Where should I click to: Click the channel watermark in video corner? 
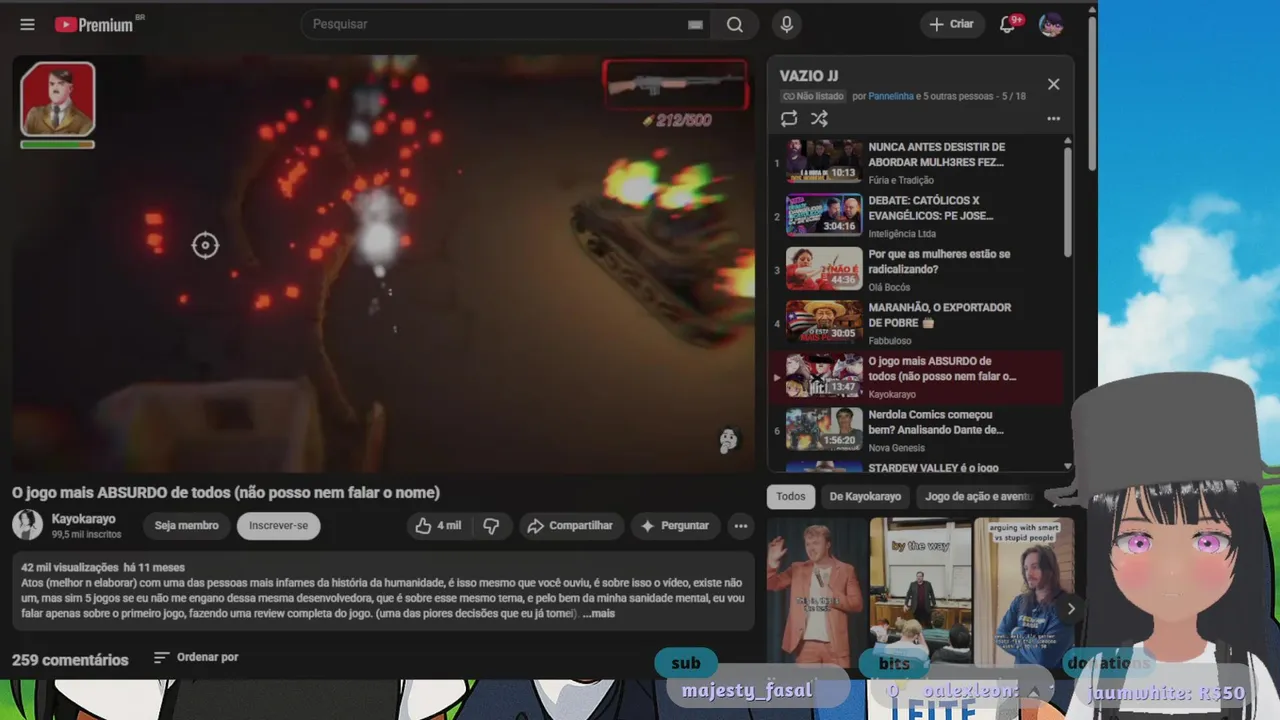click(729, 439)
